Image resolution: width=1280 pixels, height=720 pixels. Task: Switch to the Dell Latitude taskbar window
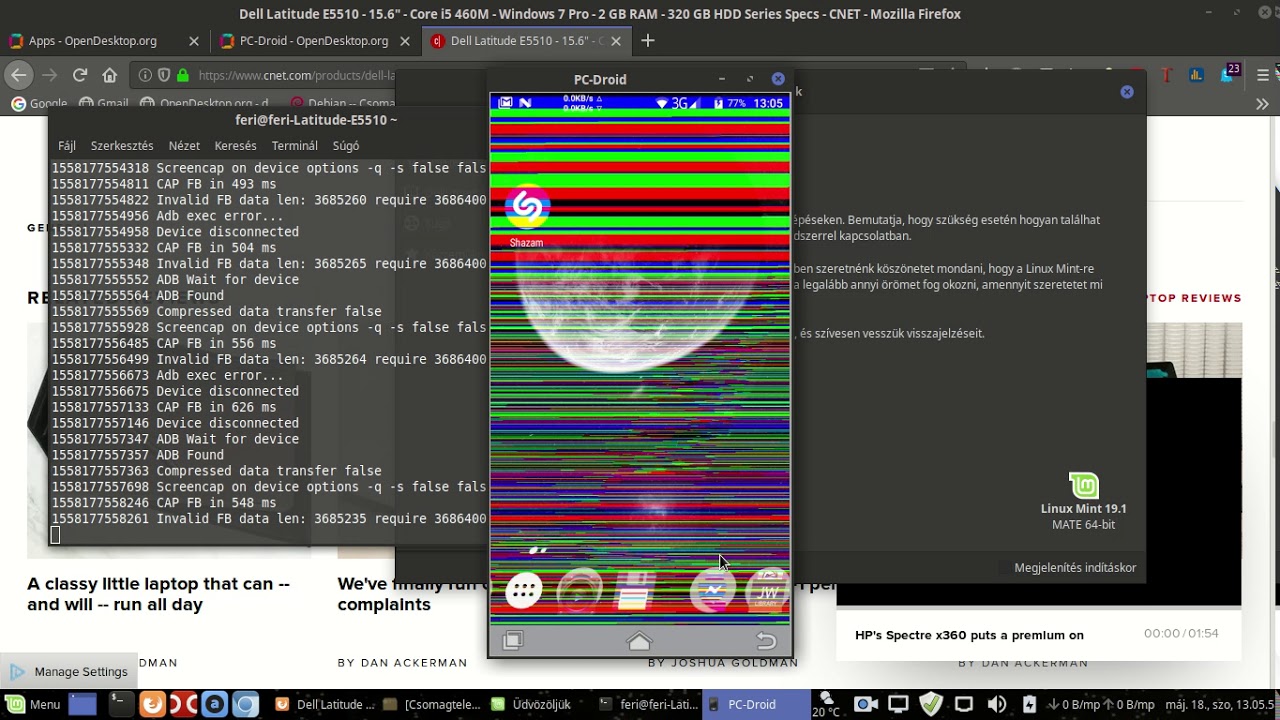(325, 705)
